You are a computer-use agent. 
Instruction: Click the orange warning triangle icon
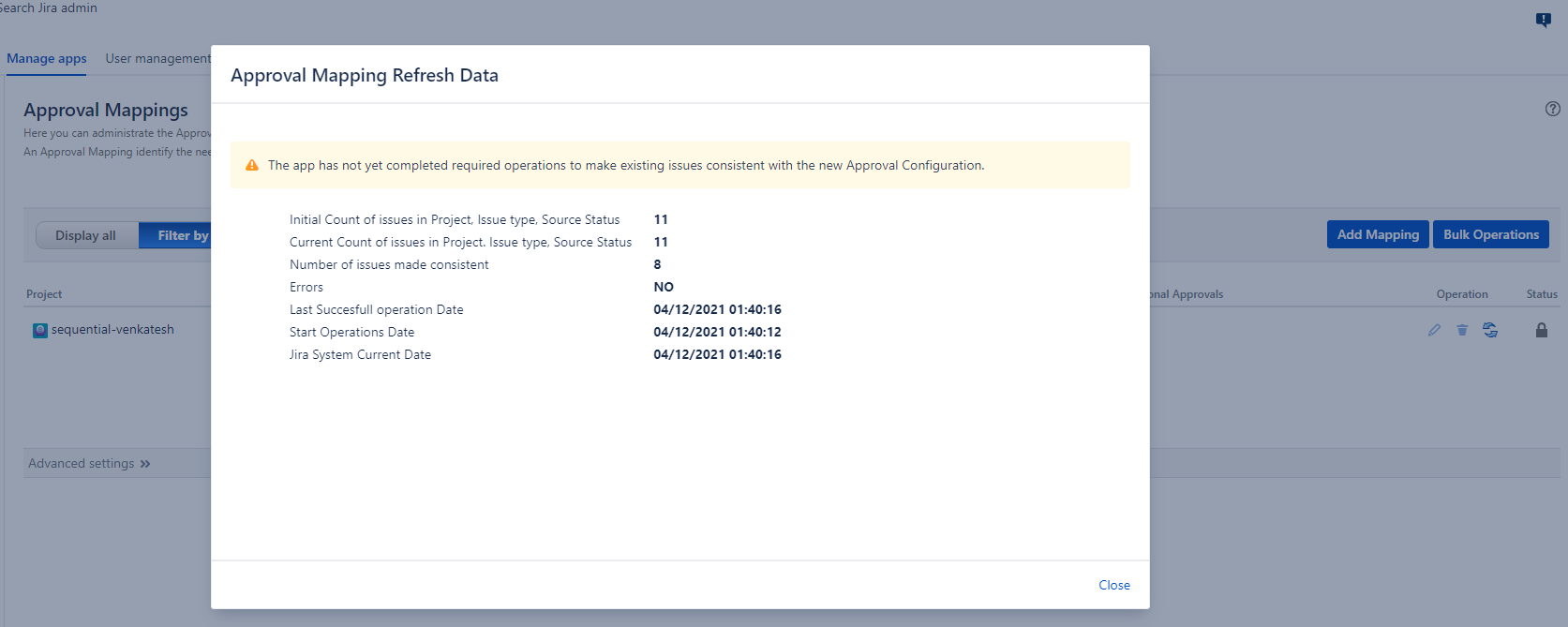tap(252, 165)
